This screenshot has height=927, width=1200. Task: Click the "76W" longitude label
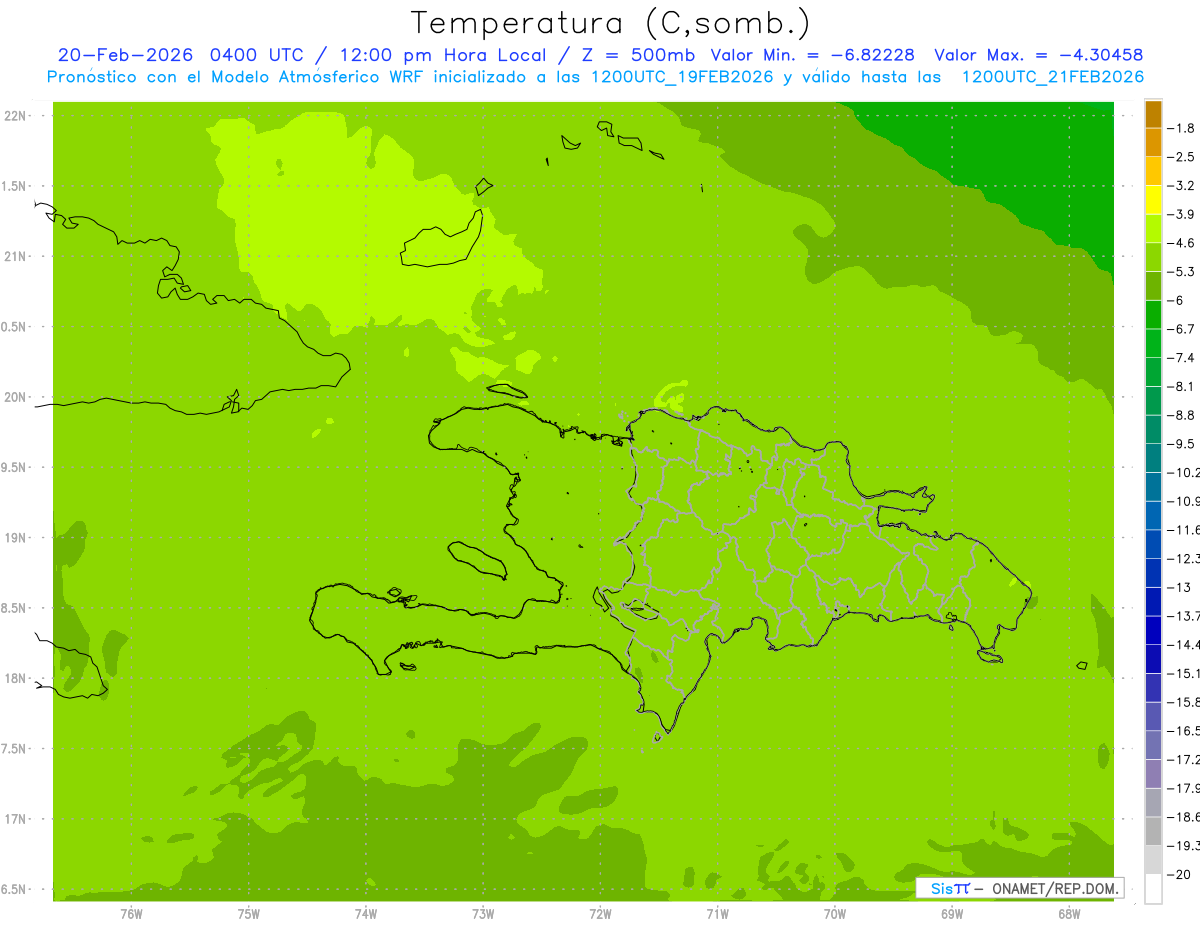(131, 914)
